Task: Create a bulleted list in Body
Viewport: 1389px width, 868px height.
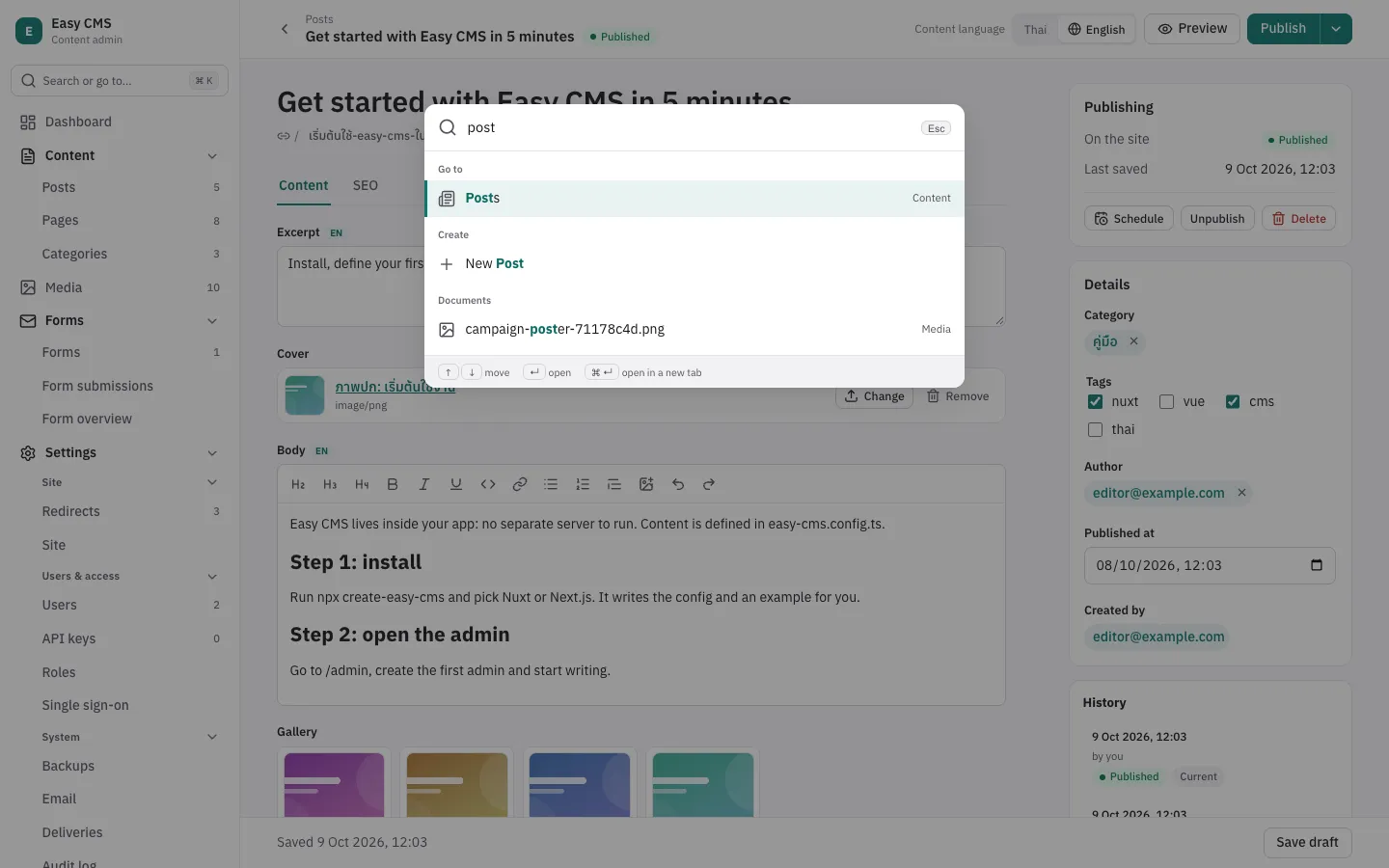Action: 551,484
